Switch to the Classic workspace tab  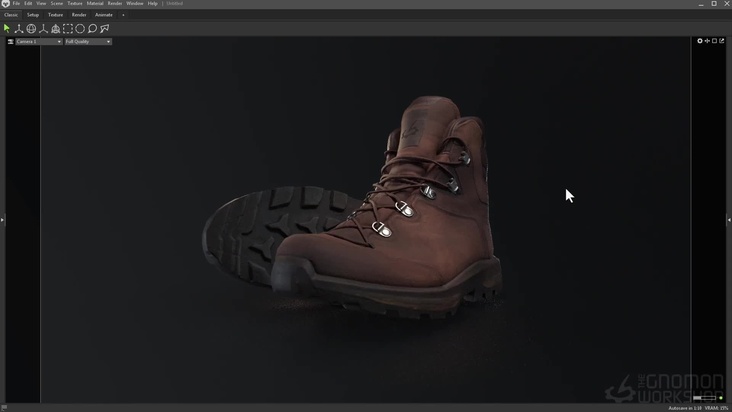[11, 15]
